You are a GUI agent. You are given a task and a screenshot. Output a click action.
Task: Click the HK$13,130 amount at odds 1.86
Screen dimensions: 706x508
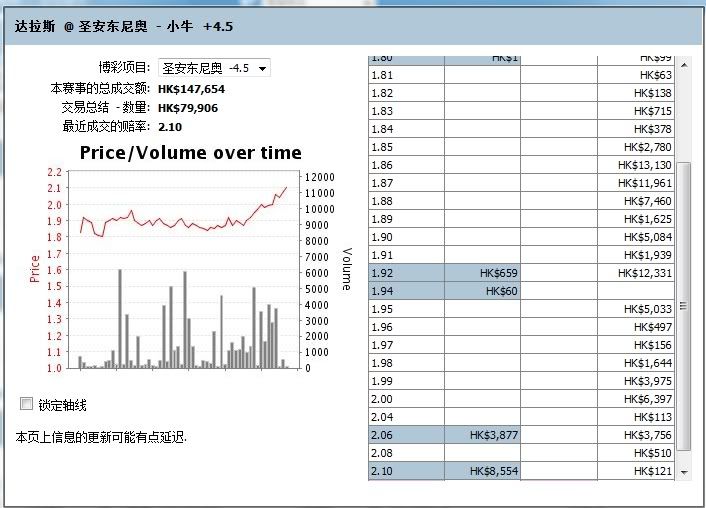coord(636,165)
